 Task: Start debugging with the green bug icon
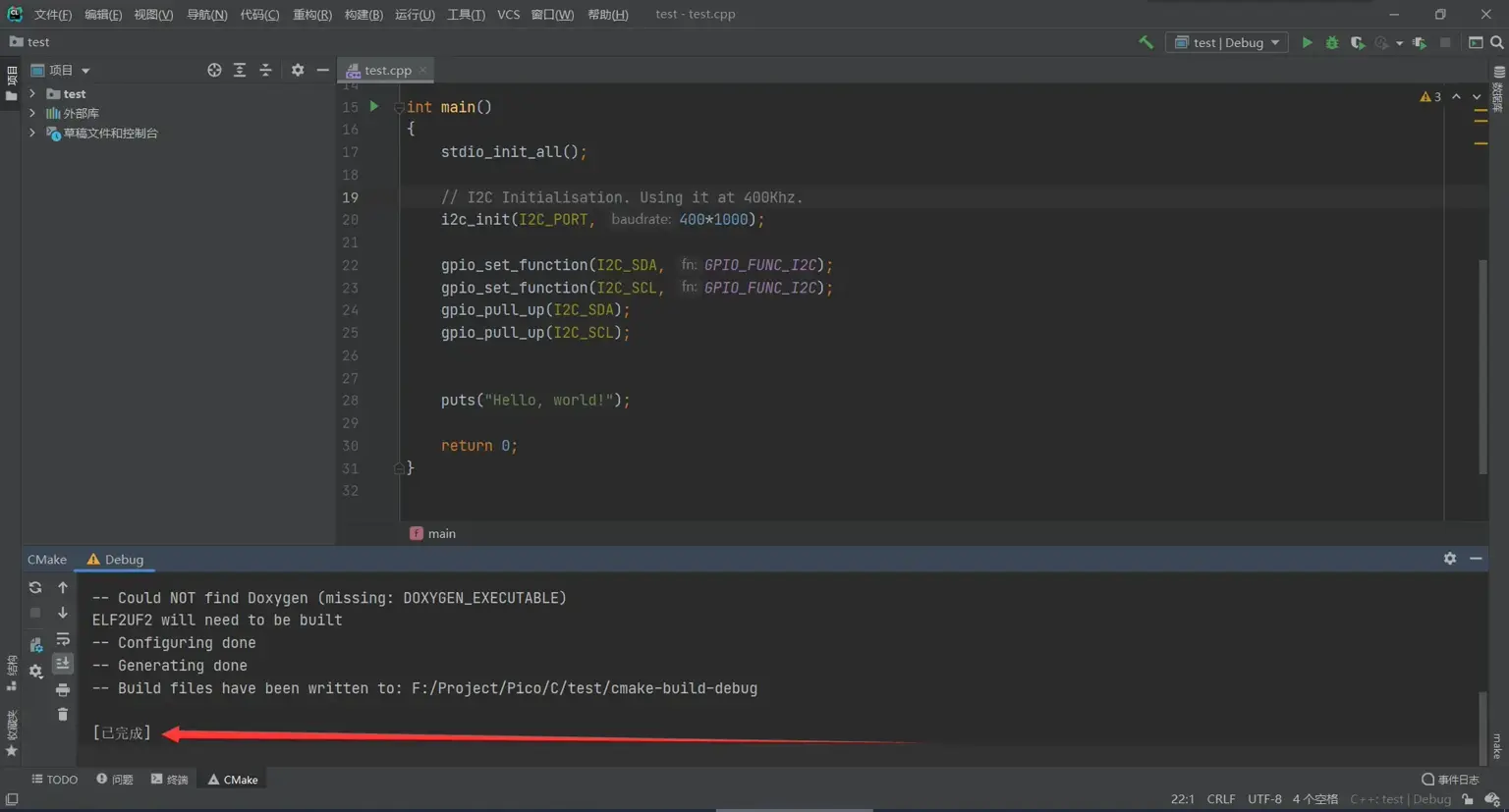(1332, 42)
